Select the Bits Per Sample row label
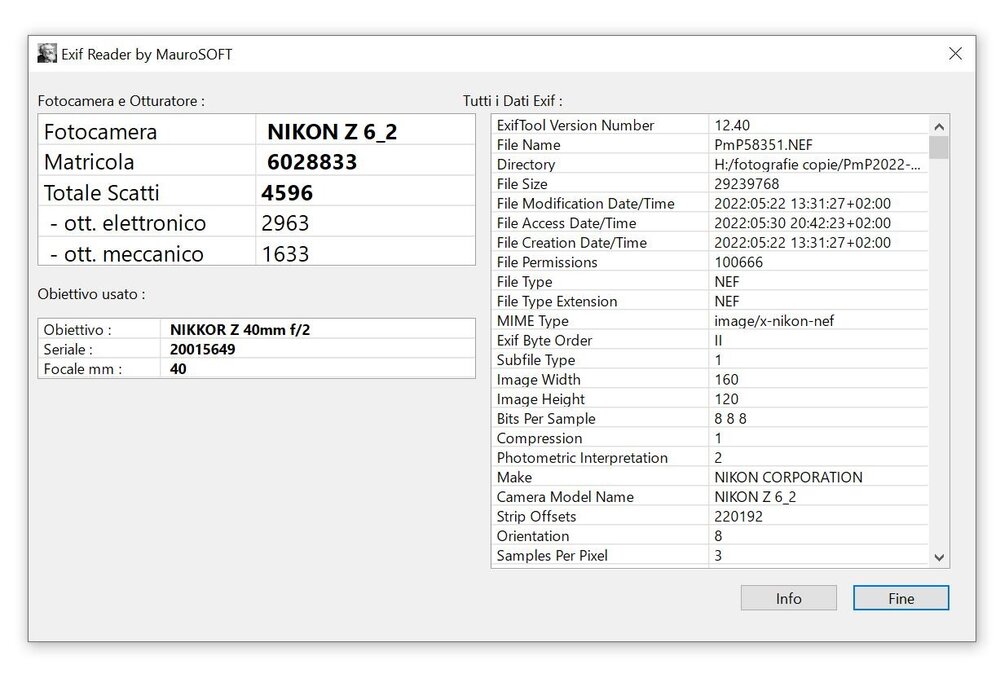 [x=547, y=418]
